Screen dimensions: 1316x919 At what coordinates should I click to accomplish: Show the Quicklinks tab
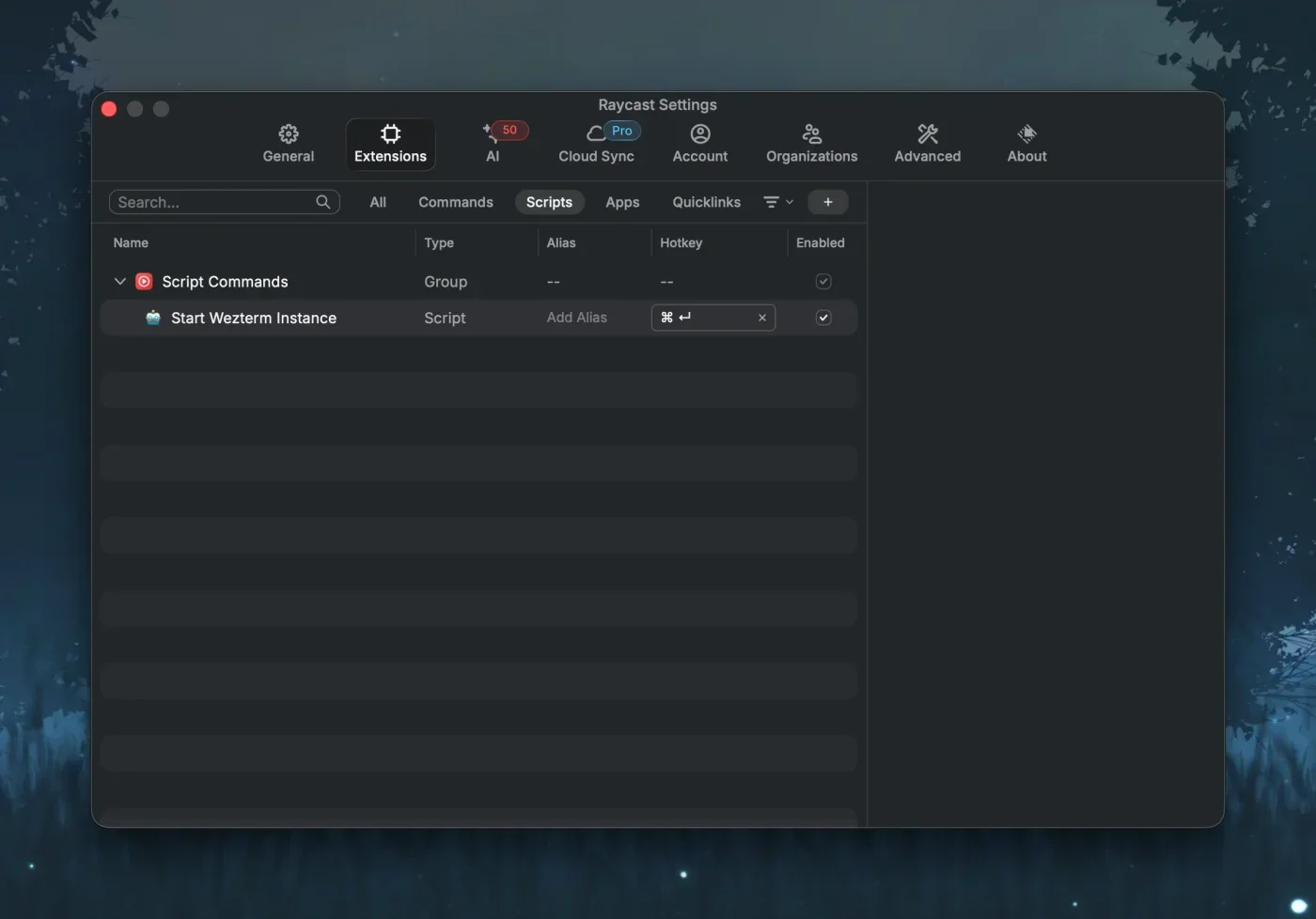coord(706,202)
